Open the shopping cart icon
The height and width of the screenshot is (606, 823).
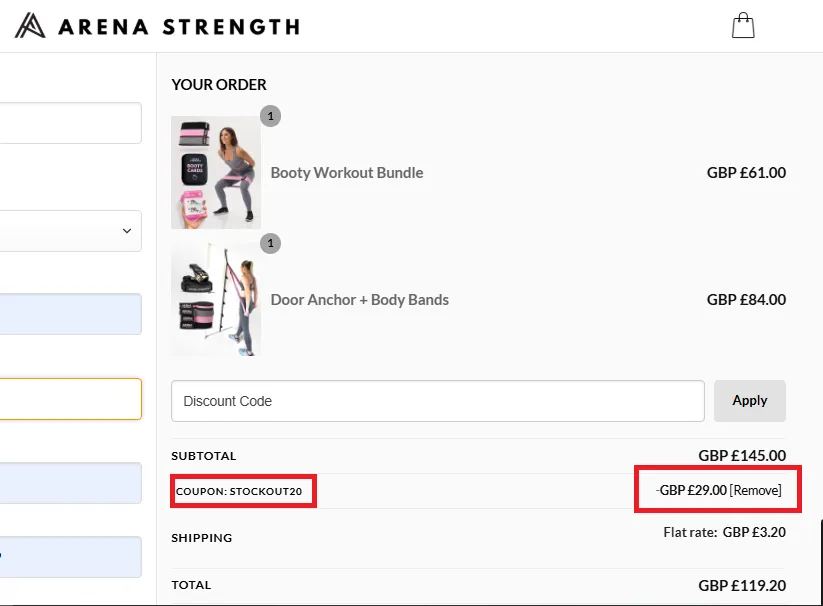coord(743,24)
